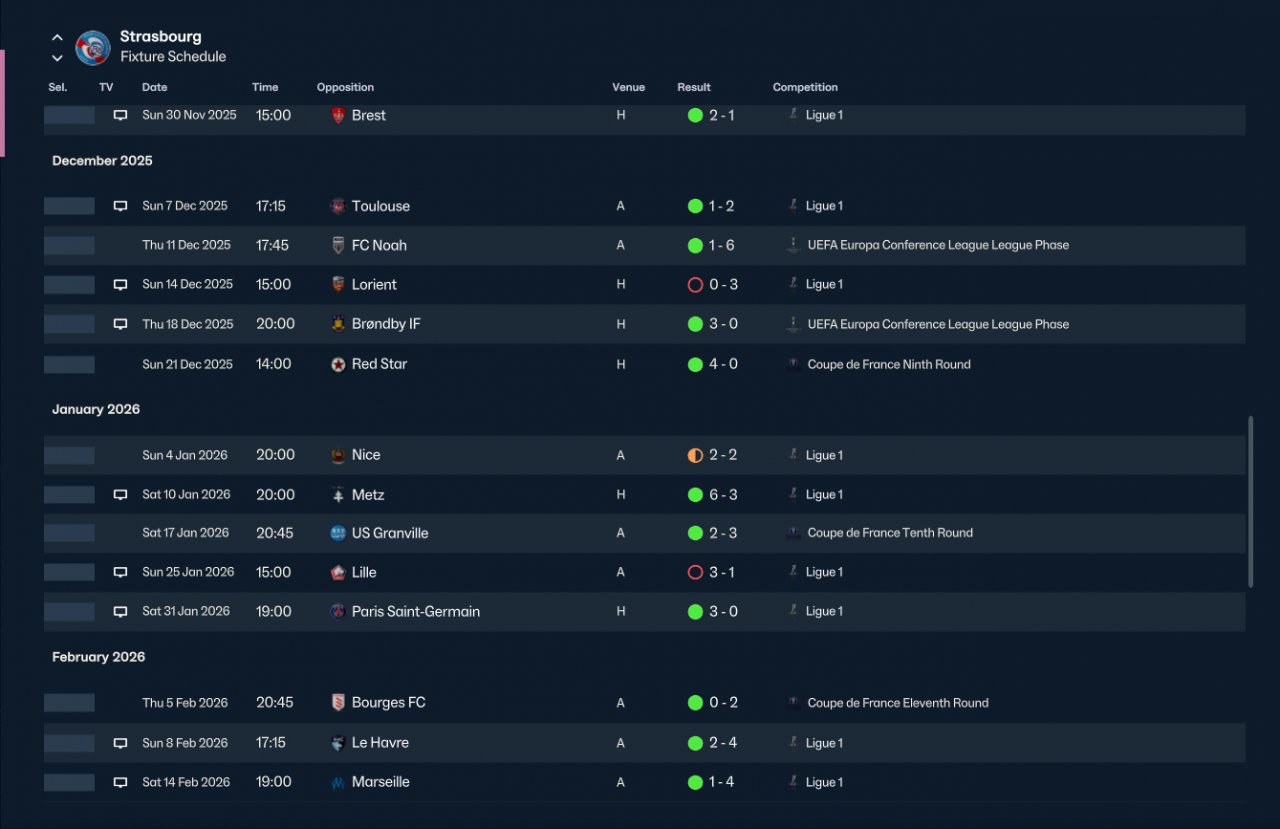Click the Brest club badge icon

(x=338, y=115)
